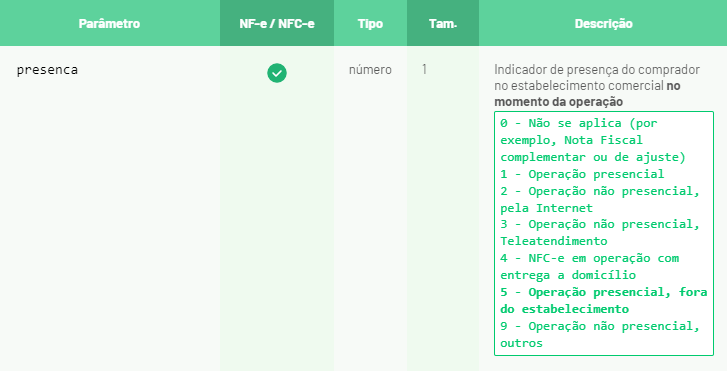This screenshot has width=727, height=371.
Task: Click the Nota Fiscal complementar text line
Action: (593, 157)
